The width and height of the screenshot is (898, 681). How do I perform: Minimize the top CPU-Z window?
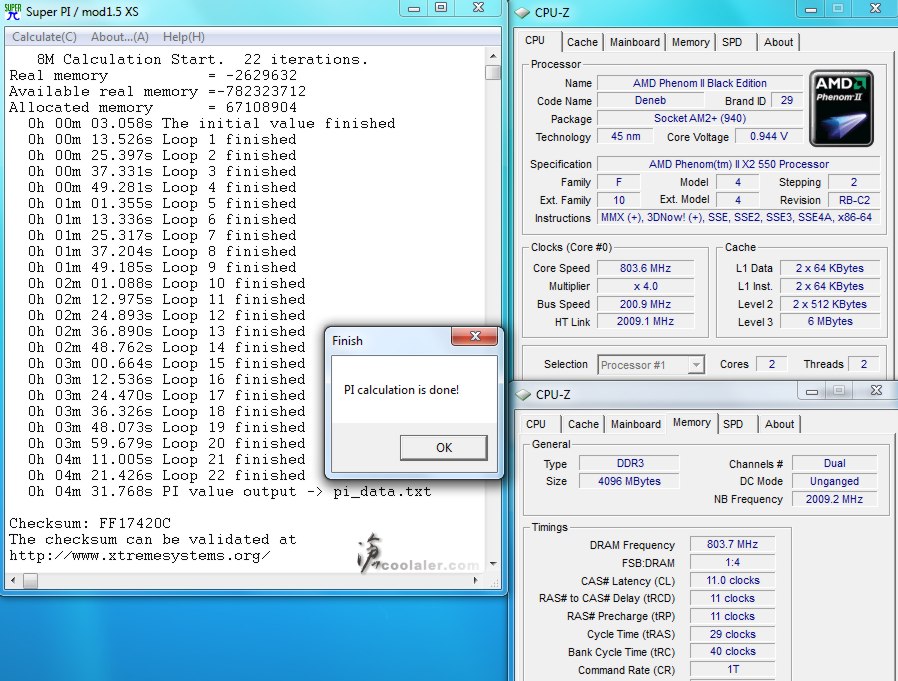[x=811, y=9]
